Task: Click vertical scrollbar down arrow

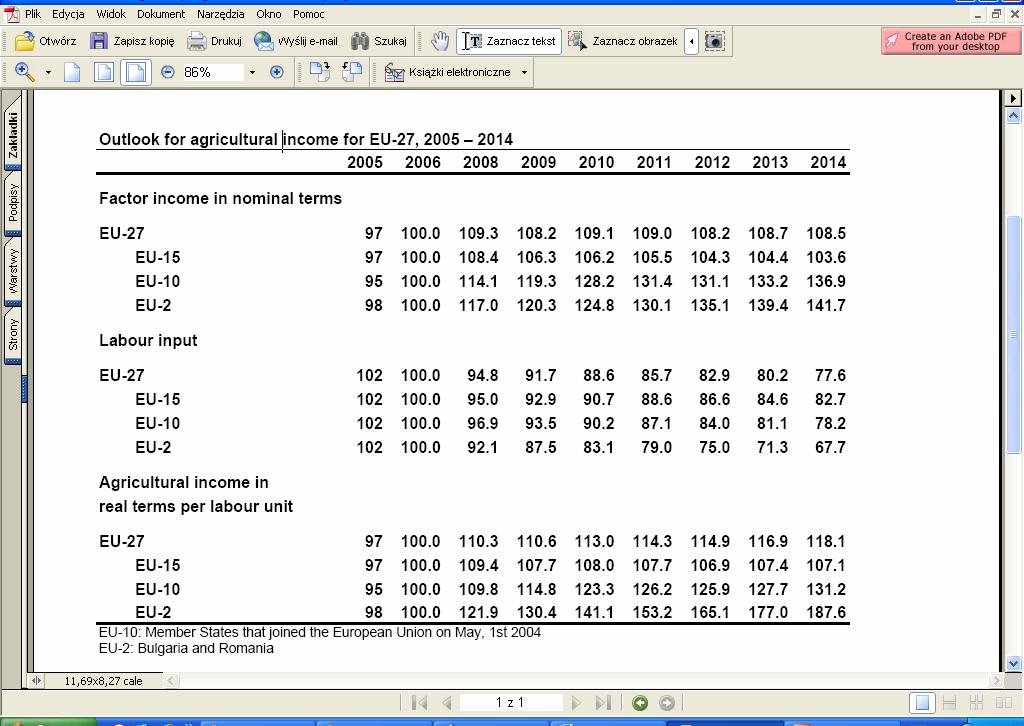Action: [1013, 663]
